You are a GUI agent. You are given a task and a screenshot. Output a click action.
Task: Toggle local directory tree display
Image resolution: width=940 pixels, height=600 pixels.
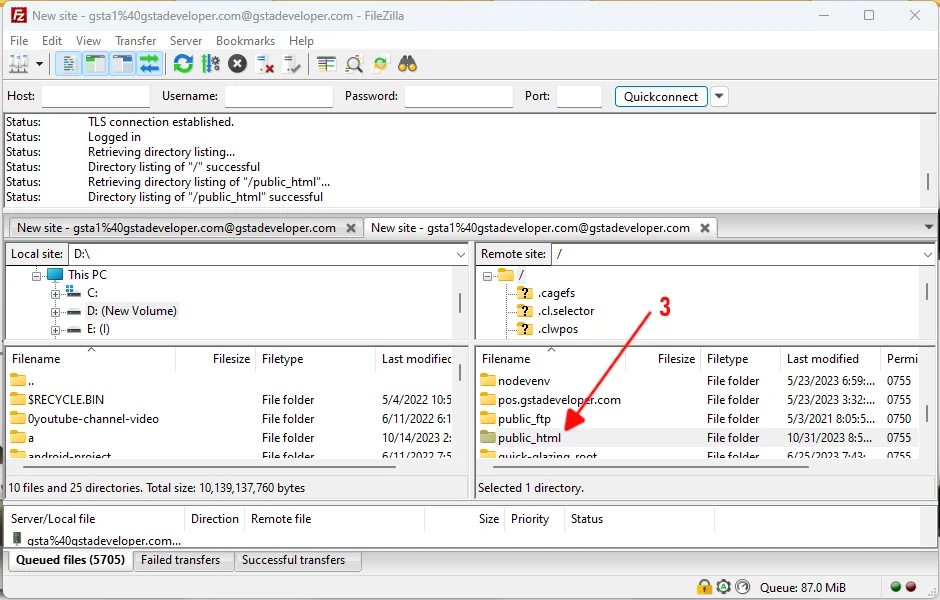(x=95, y=64)
